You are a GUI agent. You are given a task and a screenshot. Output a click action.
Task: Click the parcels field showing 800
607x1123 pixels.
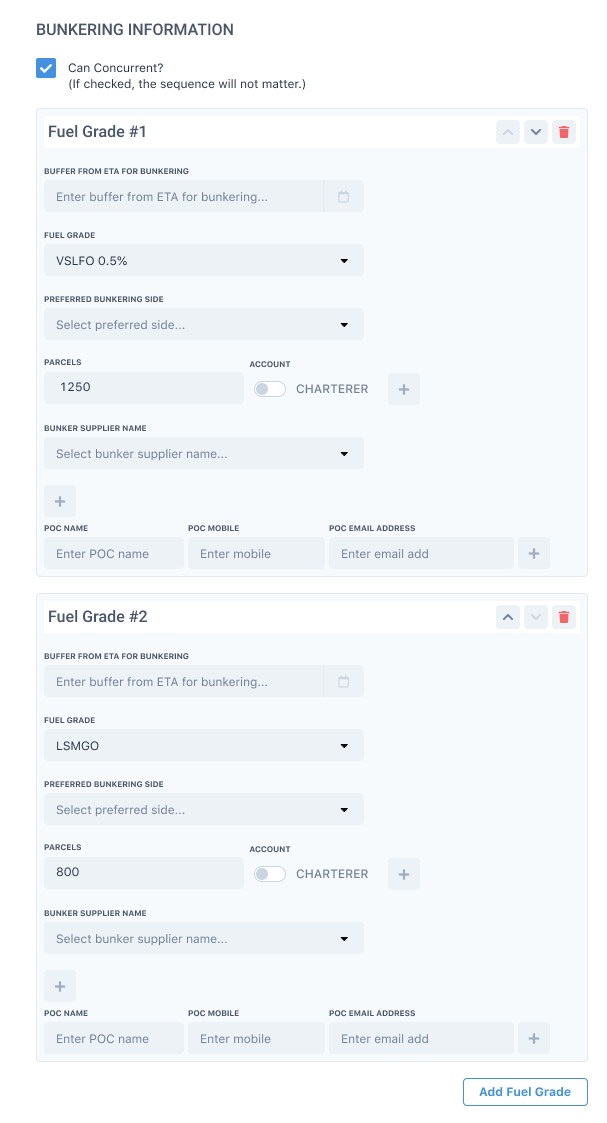point(144,873)
